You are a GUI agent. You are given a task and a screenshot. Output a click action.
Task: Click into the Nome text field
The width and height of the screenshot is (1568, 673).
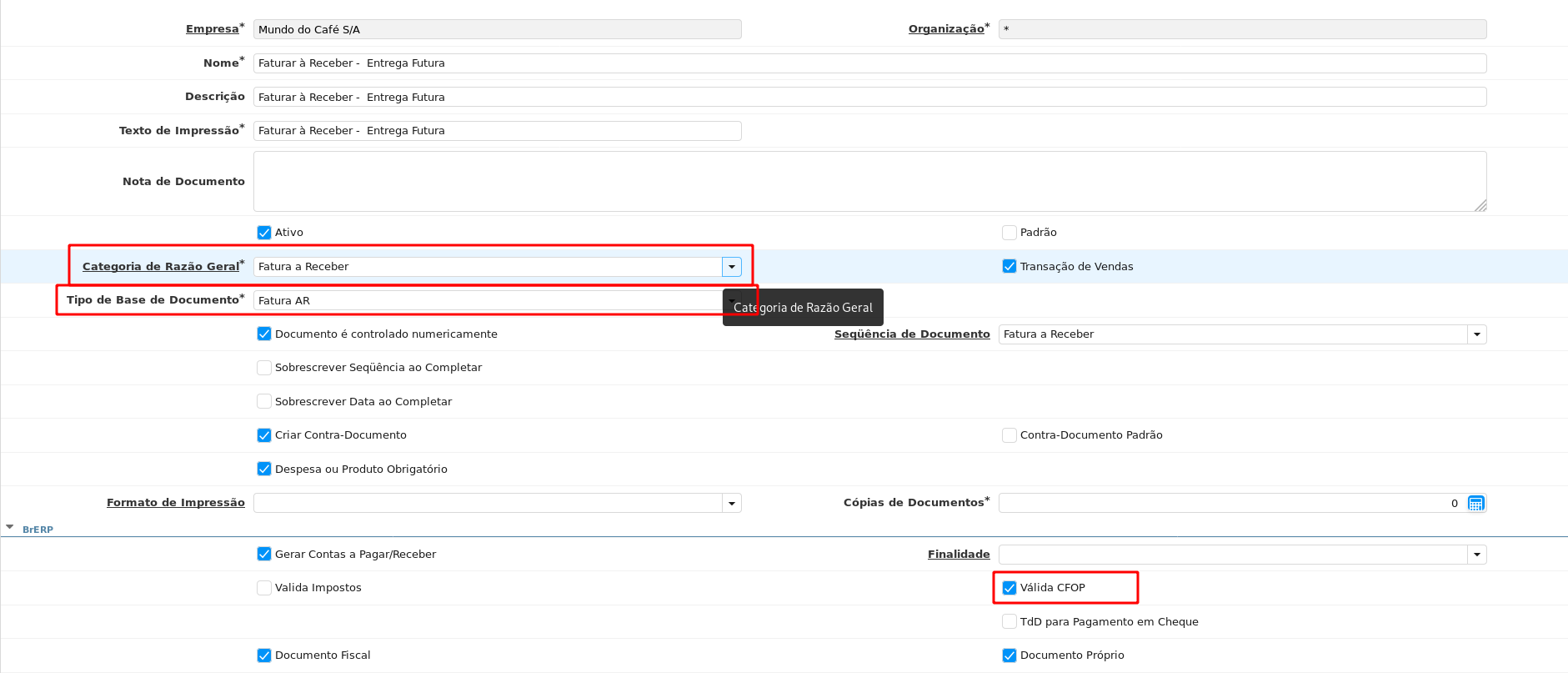[869, 63]
